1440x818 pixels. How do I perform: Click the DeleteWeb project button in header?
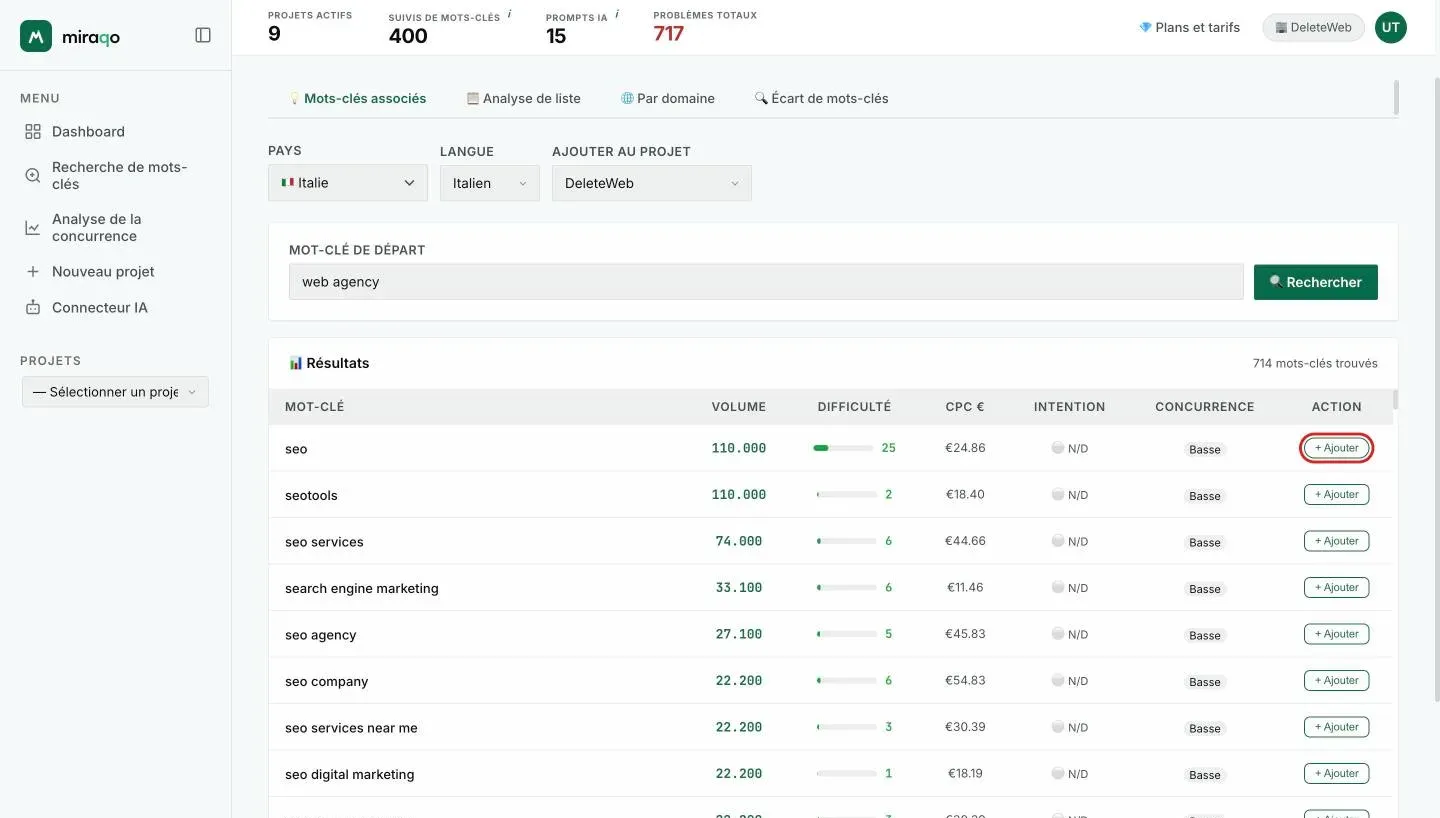tap(1313, 28)
